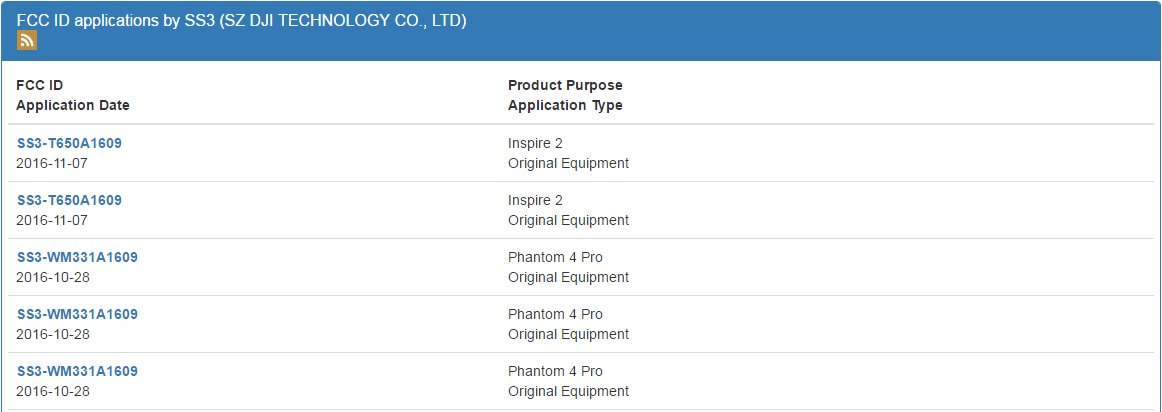Click the 2016-11-07 date in first row
Screen dimensions: 1162x412
[x=52, y=163]
